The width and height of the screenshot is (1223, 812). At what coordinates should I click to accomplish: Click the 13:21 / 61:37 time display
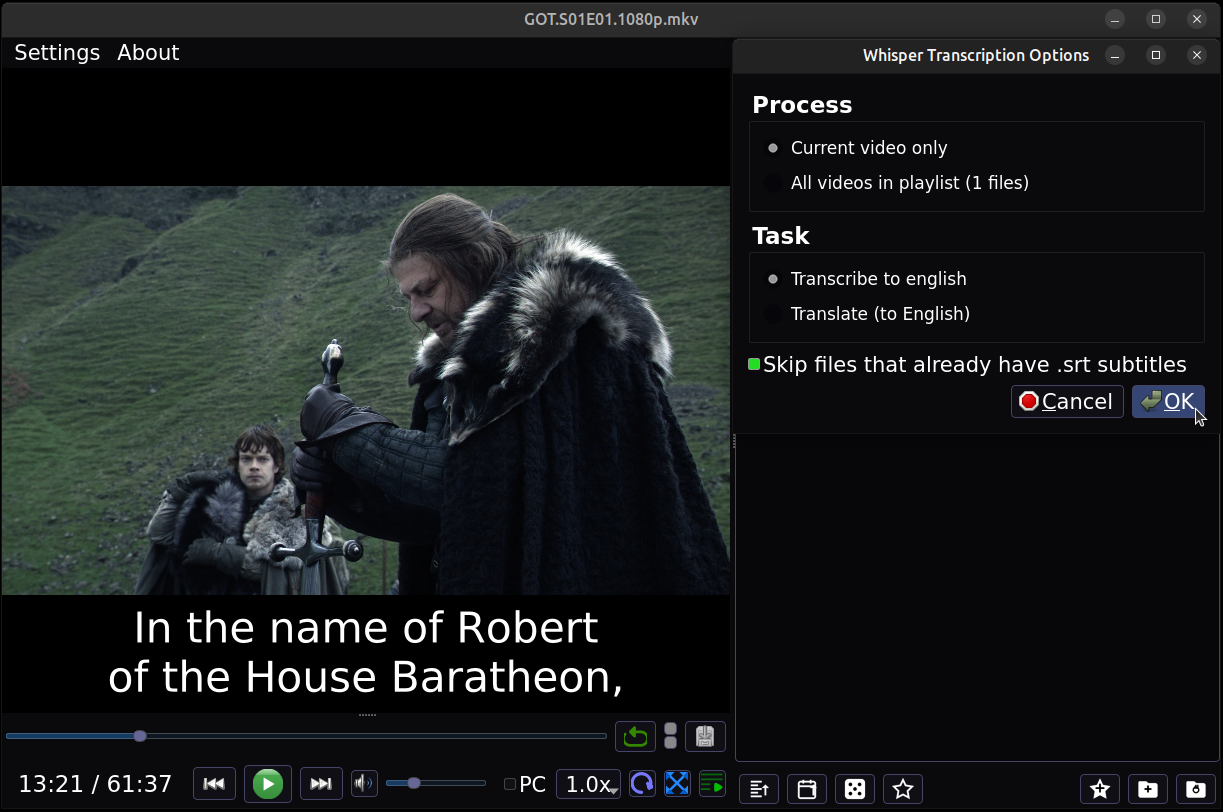click(96, 784)
